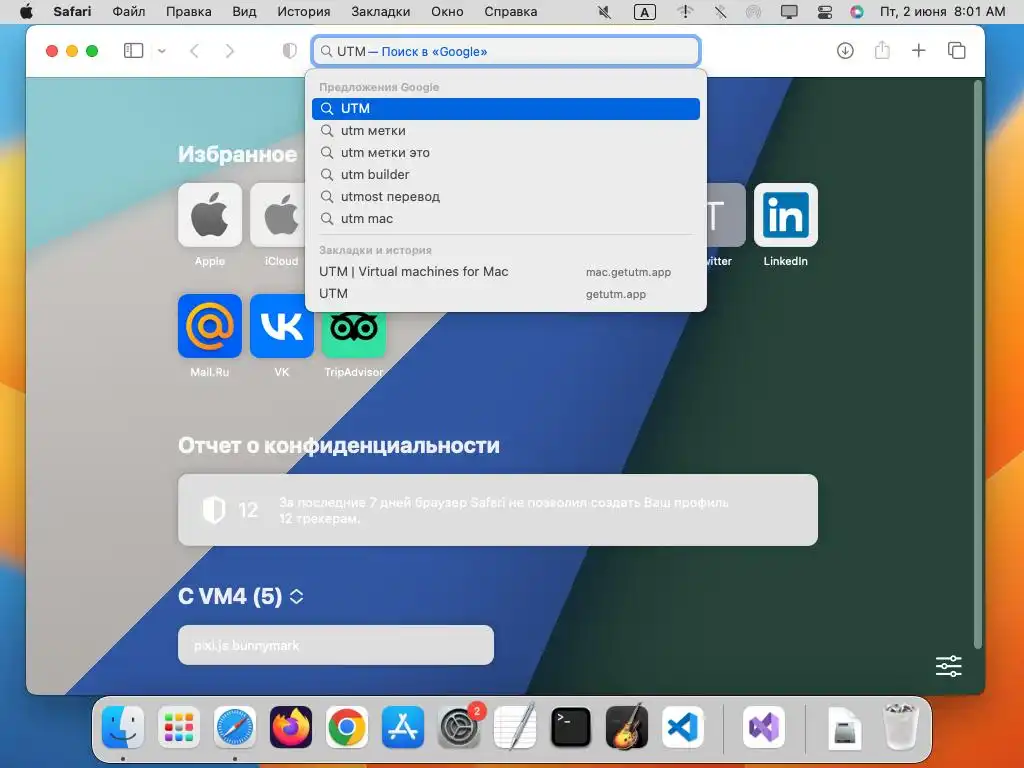Open TextEdit from the Dock
This screenshot has width=1024, height=768.
(515, 727)
